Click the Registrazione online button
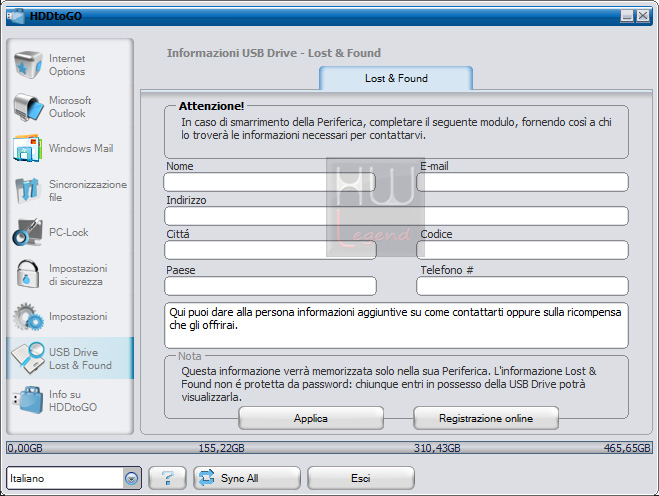Viewport: 659px width, 496px height. 486,418
